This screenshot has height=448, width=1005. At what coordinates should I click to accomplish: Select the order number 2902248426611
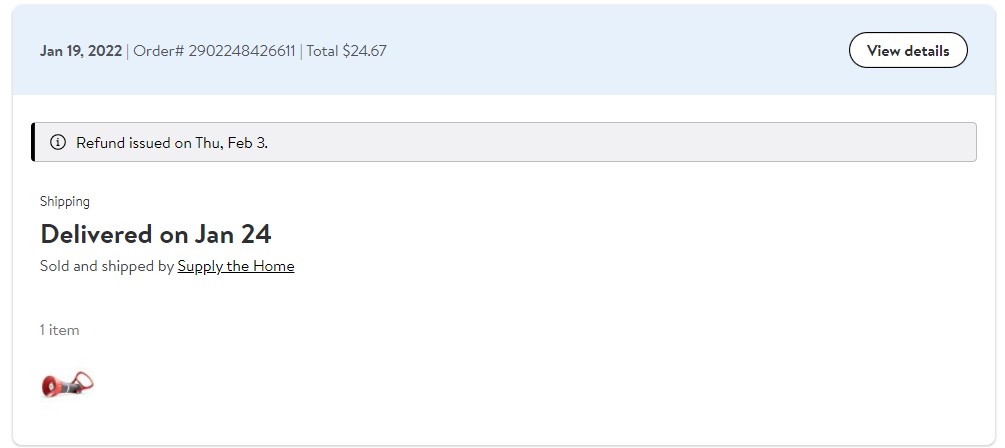click(x=242, y=51)
